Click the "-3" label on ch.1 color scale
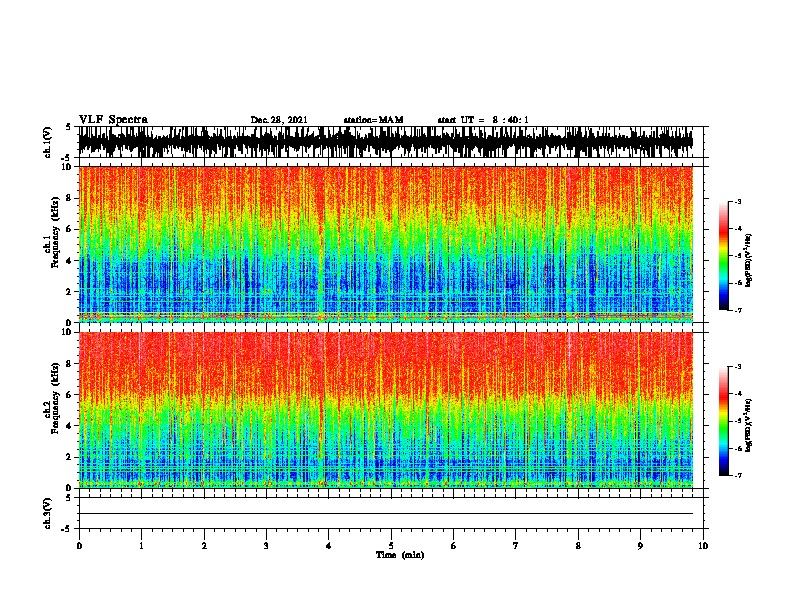 (x=738, y=201)
